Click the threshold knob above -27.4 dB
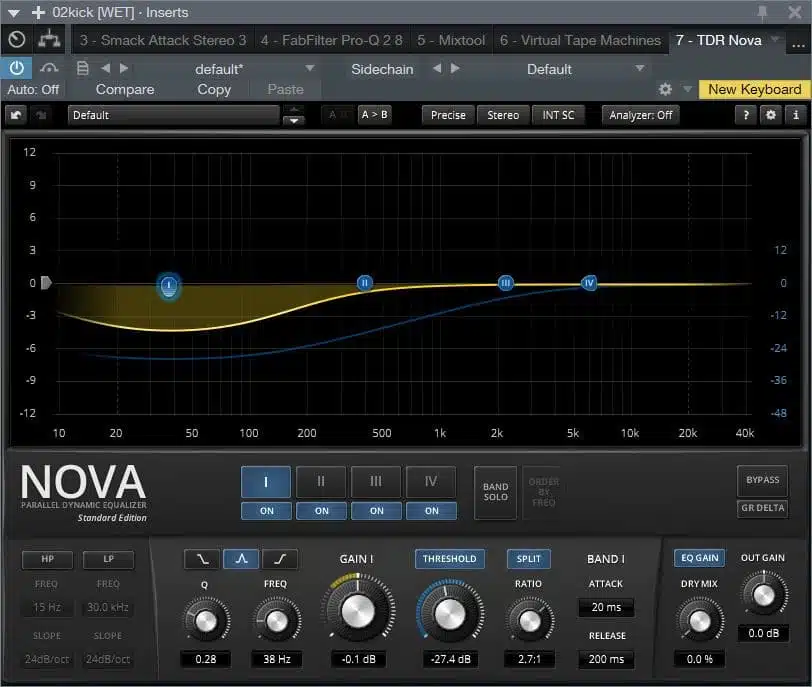The width and height of the screenshot is (812, 687). (x=450, y=613)
